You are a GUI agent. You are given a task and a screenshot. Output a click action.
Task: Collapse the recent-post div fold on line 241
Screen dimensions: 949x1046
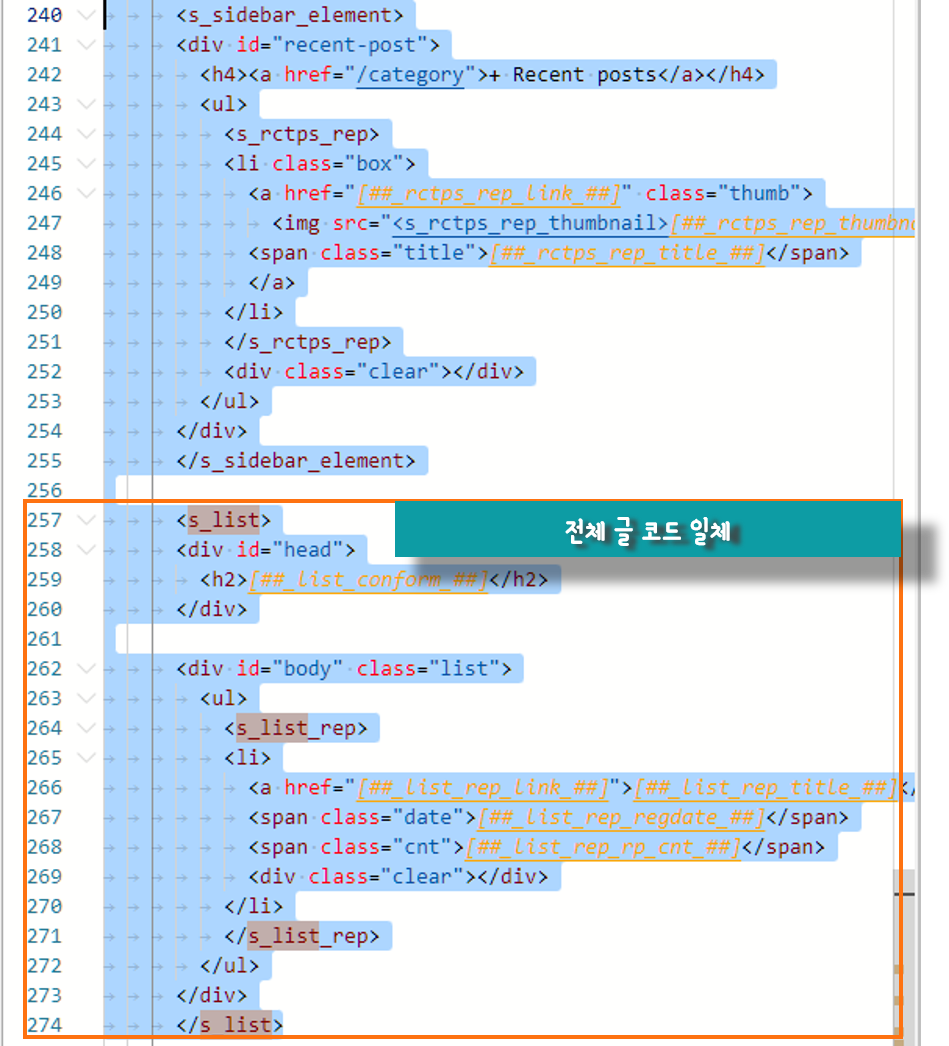[86, 44]
